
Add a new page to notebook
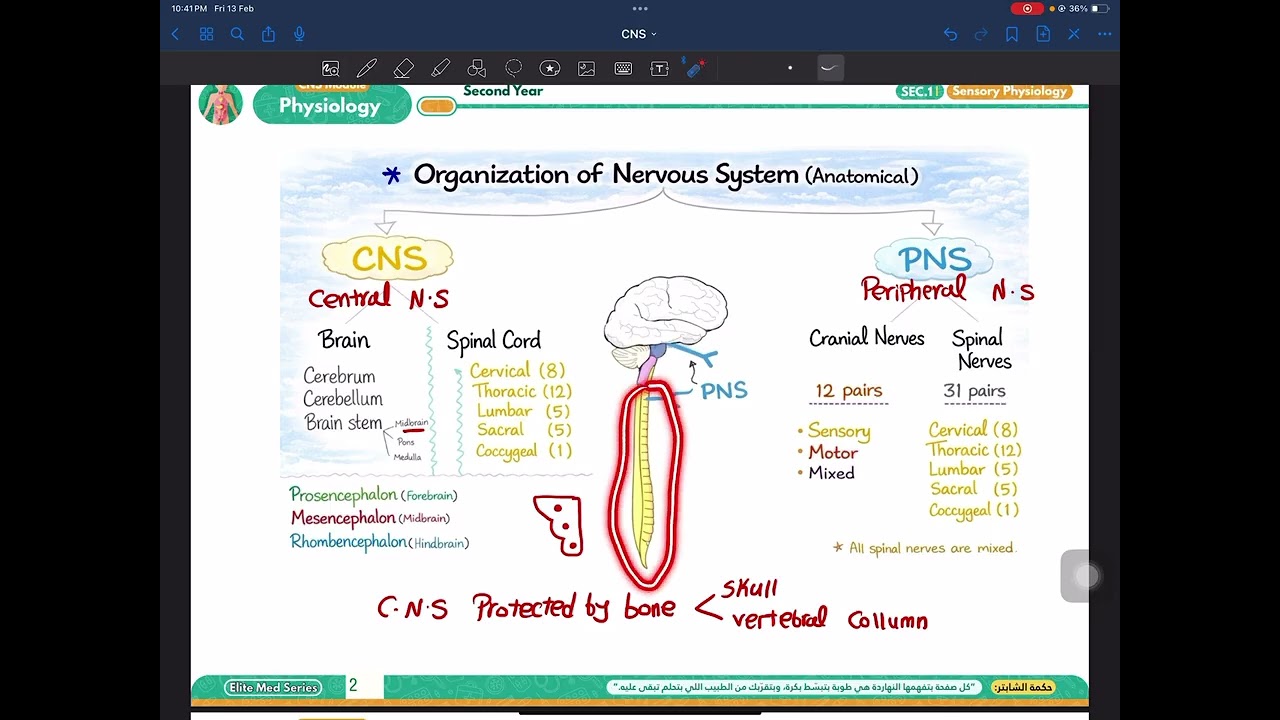pyautogui.click(x=1043, y=34)
